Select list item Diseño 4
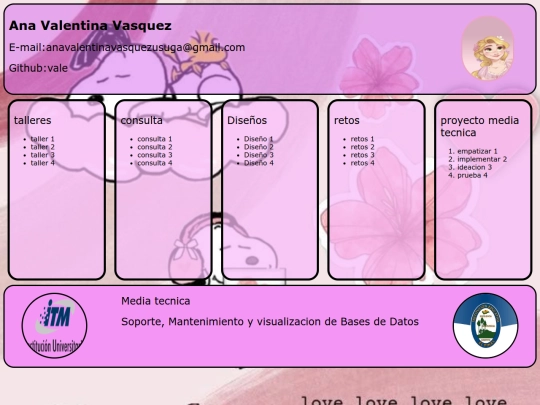 click(x=259, y=163)
